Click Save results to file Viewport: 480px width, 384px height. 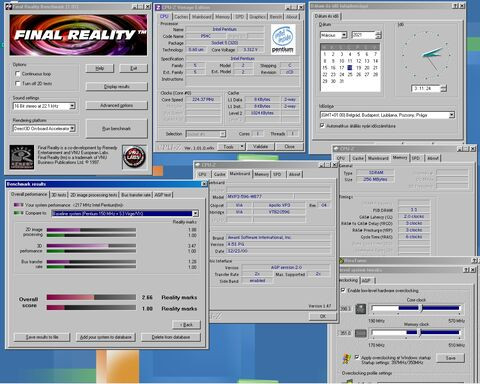(42, 337)
